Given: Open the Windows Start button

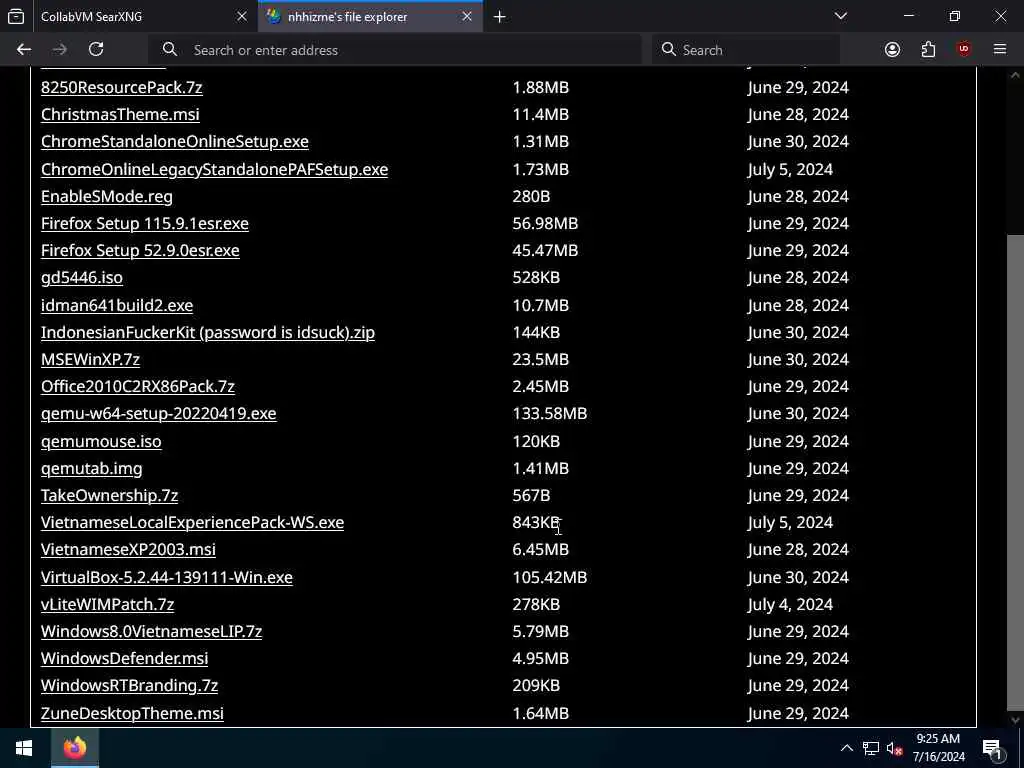Looking at the screenshot, I should (x=24, y=748).
